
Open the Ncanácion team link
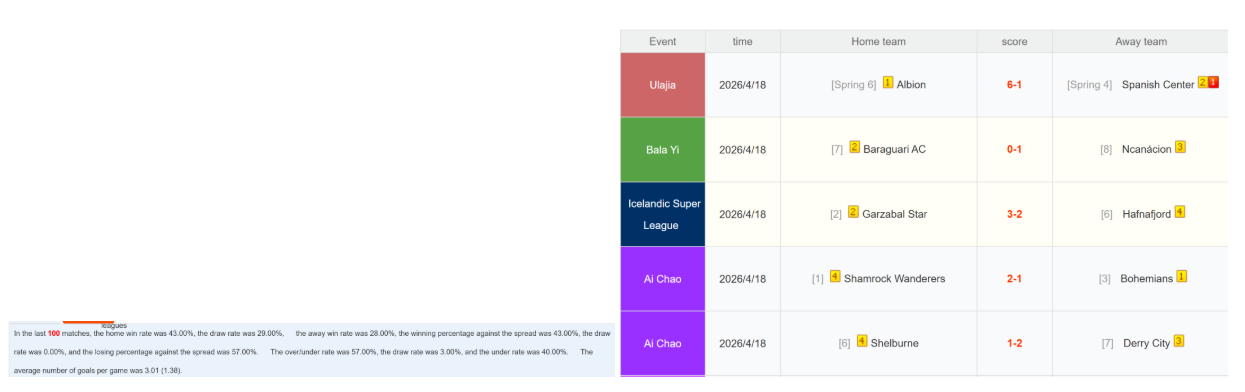(1147, 150)
